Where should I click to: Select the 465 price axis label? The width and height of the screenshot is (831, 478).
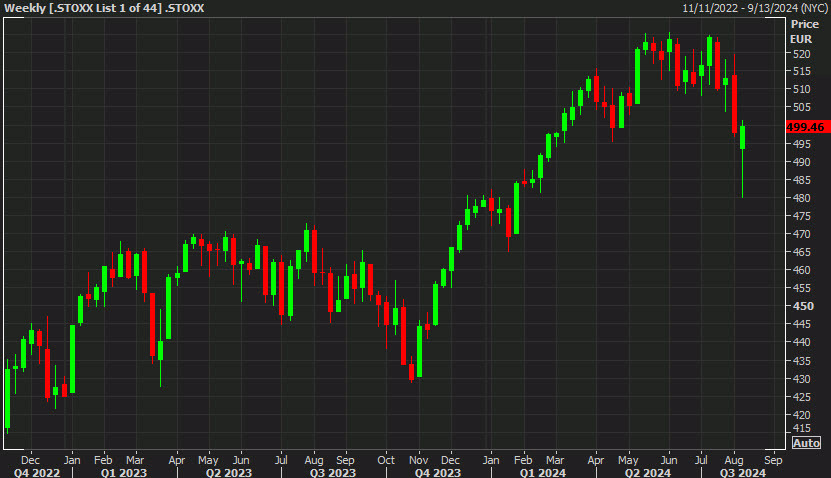click(x=801, y=252)
